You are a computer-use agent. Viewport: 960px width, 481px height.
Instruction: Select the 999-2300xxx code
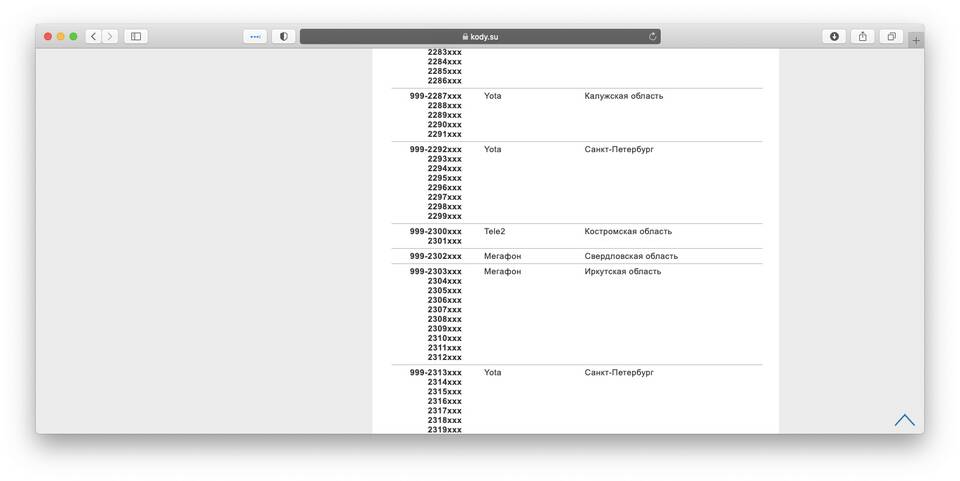tap(436, 232)
